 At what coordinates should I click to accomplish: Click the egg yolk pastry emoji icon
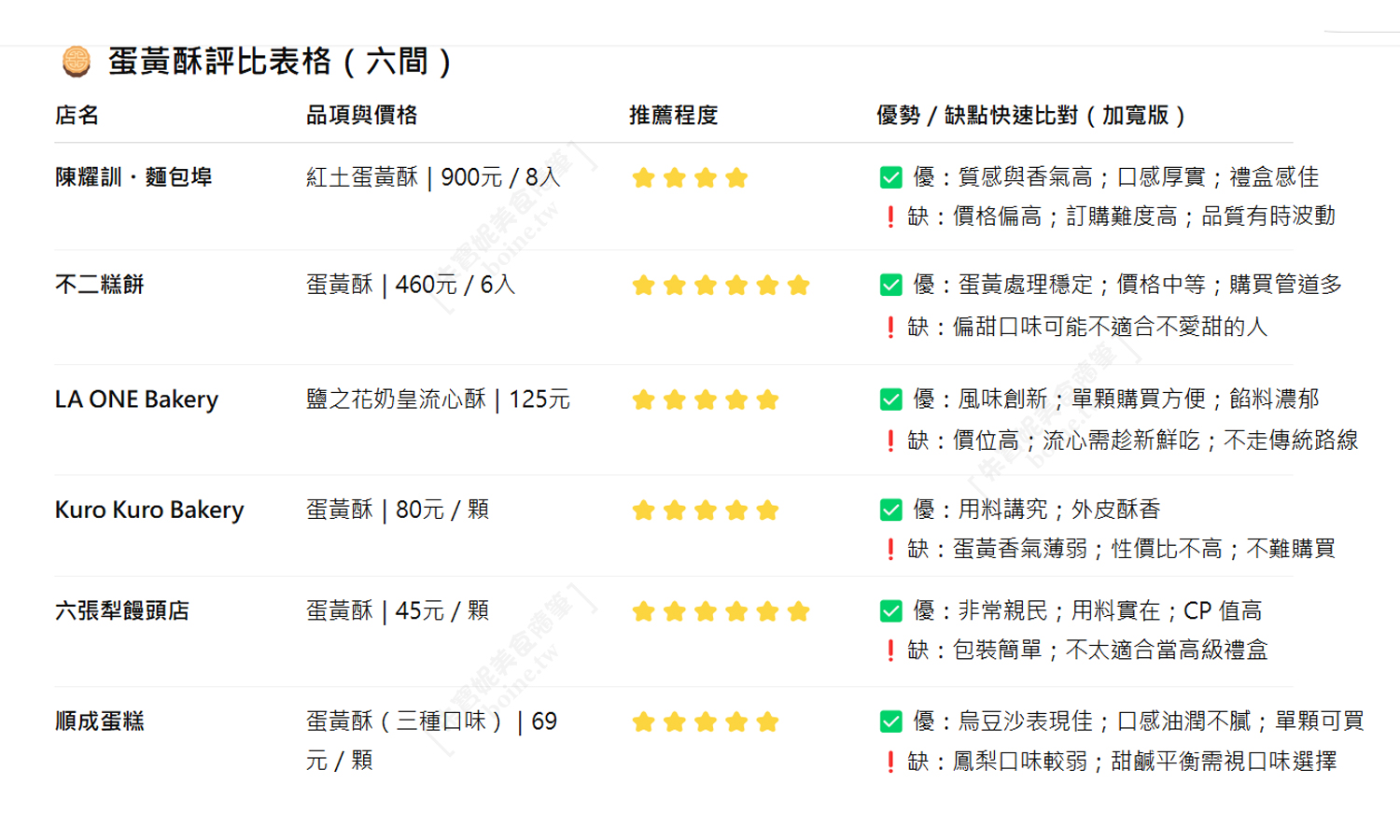(x=76, y=62)
